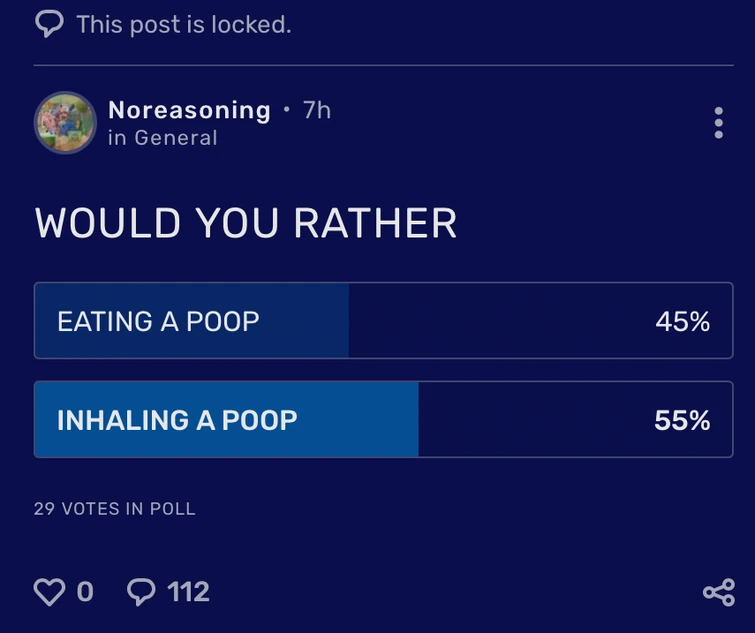
Task: Click the Noreasoning username
Action: pyautogui.click(x=189, y=110)
